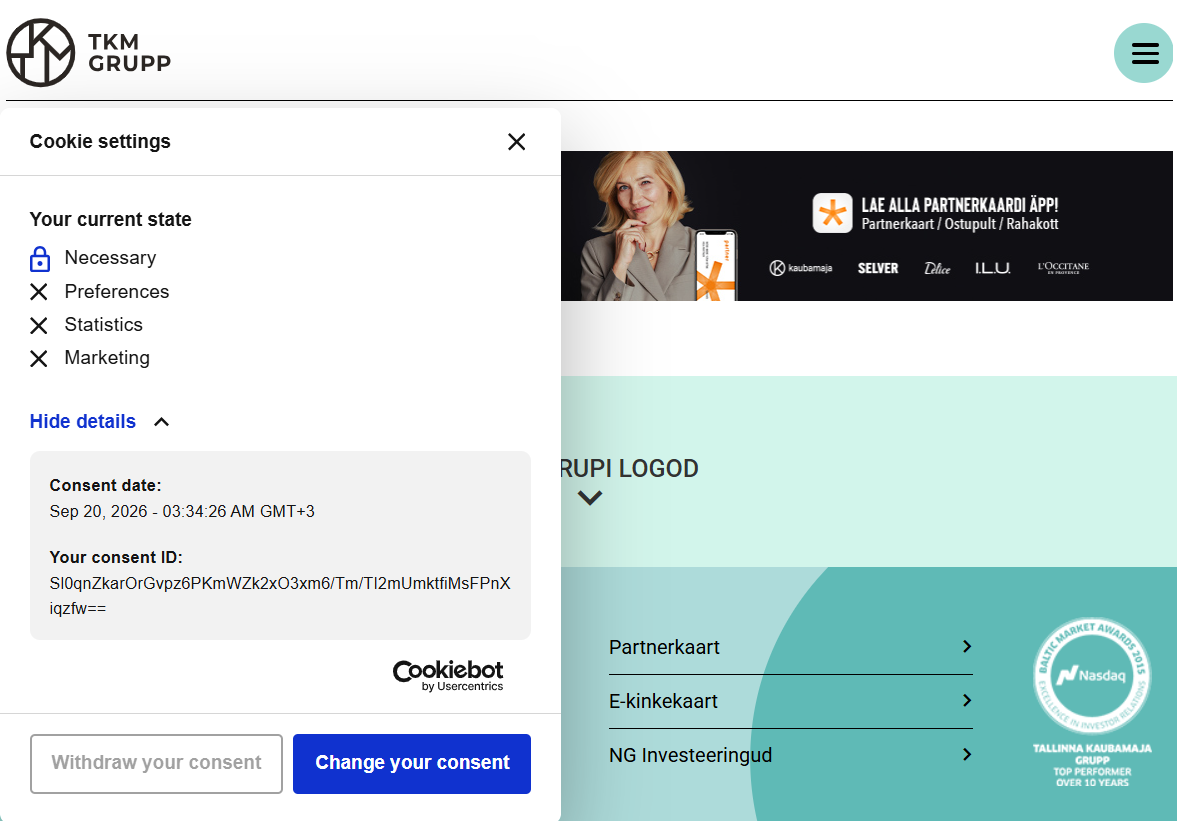
Task: Click the Necessary lock icon
Action: pos(40,258)
